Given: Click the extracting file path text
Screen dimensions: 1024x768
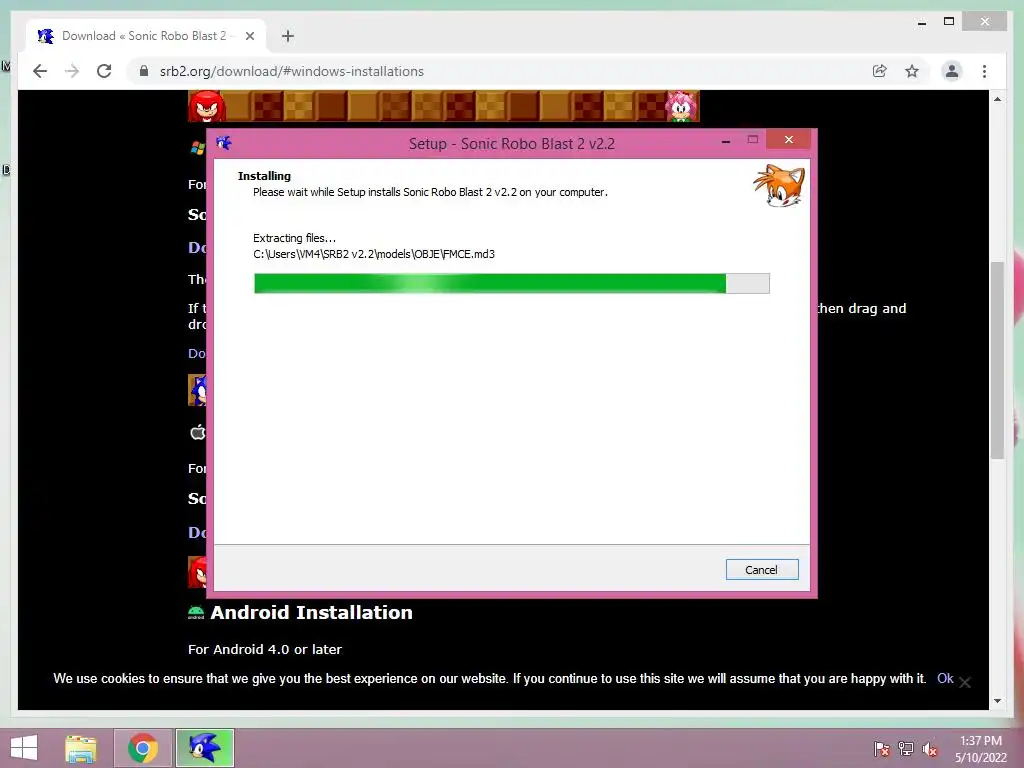Looking at the screenshot, I should pos(374,254).
